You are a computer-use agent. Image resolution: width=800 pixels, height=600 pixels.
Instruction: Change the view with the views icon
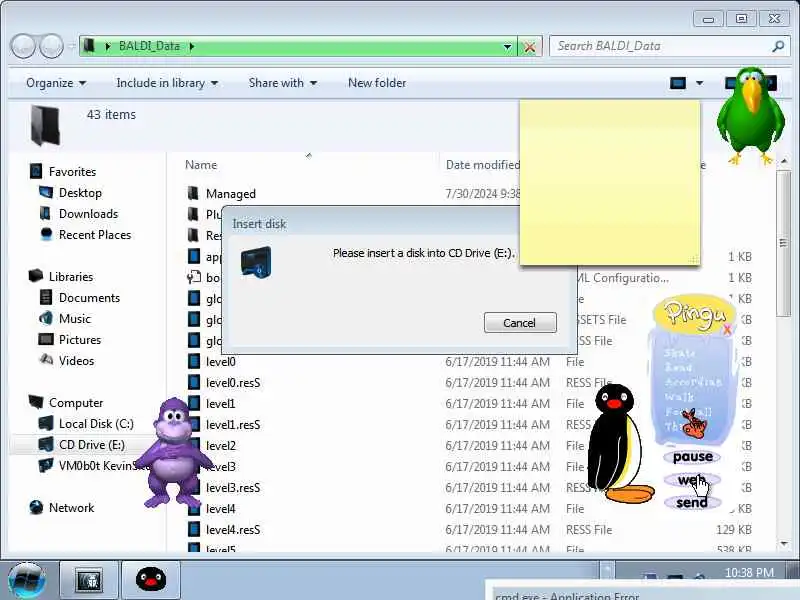point(678,83)
